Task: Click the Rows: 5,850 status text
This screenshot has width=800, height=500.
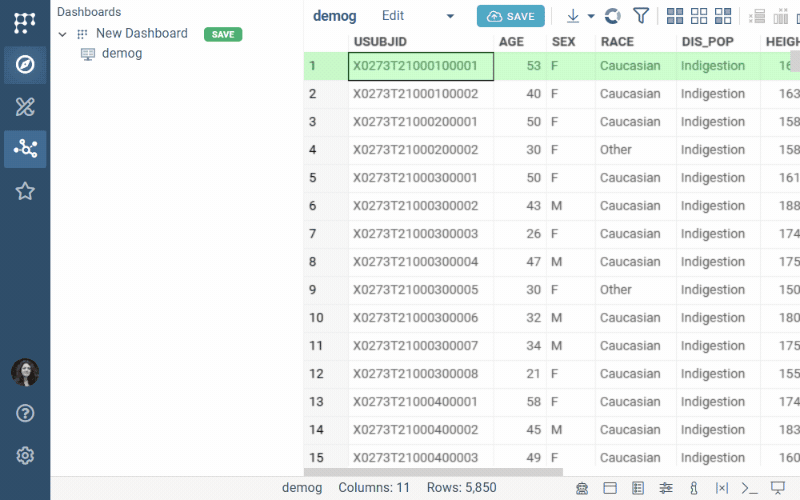Action: (x=461, y=488)
